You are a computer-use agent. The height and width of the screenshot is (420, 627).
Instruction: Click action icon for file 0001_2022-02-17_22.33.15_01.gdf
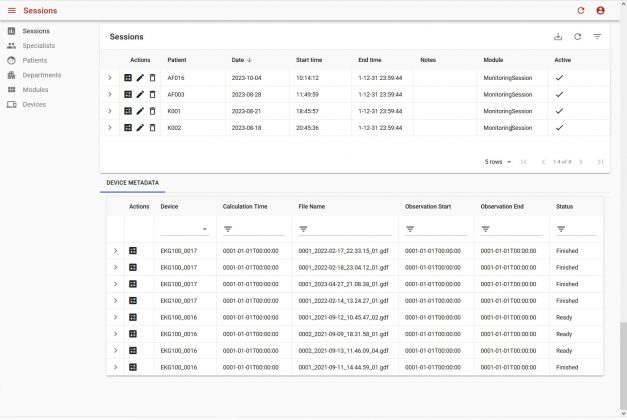tap(132, 251)
